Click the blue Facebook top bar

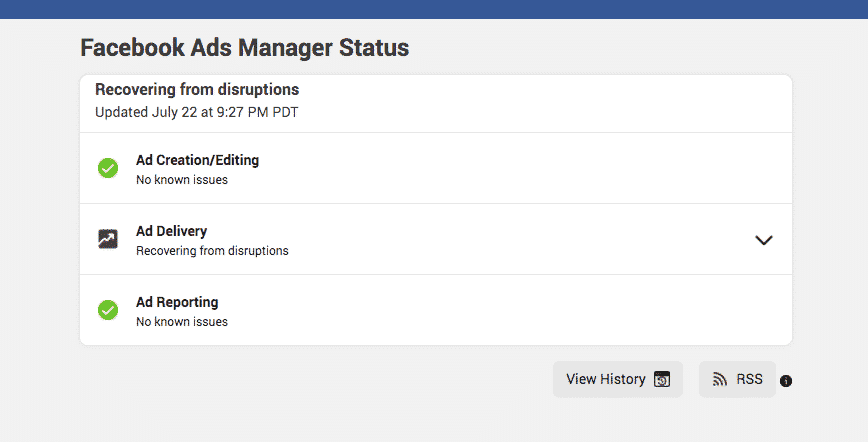[x=434, y=9]
